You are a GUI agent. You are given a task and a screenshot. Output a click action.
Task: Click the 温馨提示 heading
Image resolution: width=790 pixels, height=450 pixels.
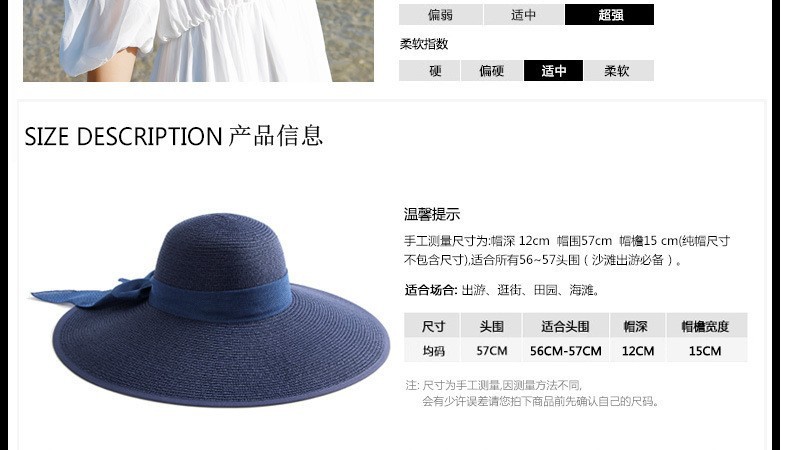(x=432, y=214)
